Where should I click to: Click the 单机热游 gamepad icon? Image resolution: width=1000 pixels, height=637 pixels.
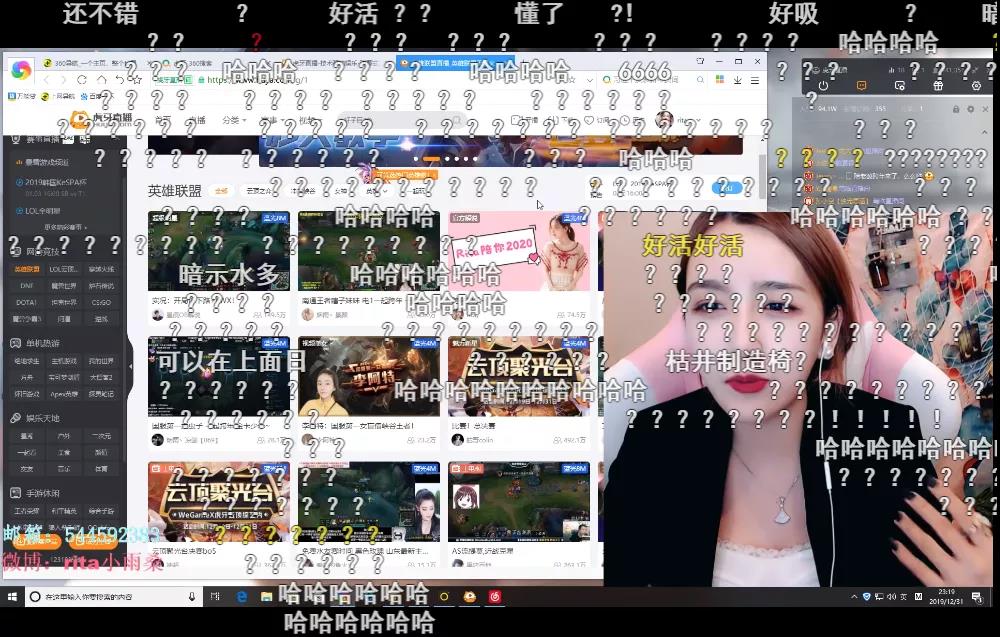pyautogui.click(x=15, y=343)
